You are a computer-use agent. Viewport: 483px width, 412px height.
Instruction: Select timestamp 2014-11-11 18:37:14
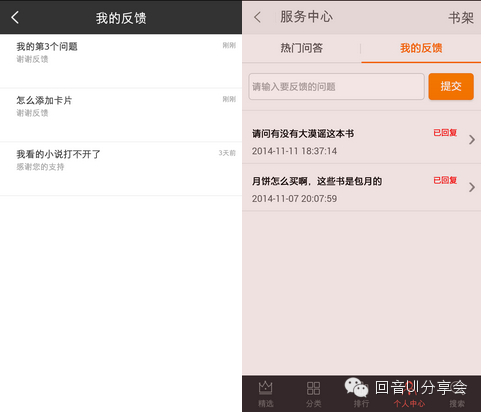coord(294,151)
